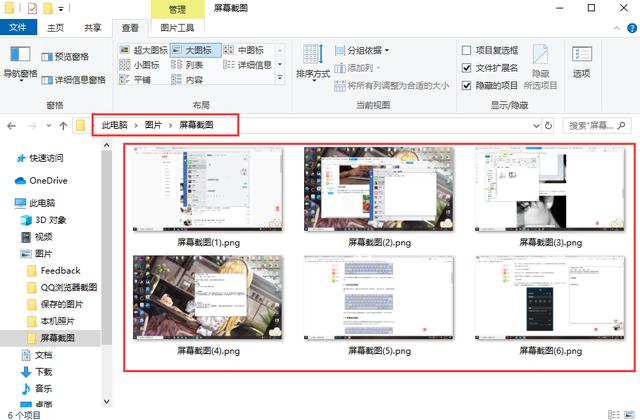Viewport: 640px width, 420px height.
Task: Click 此电脑 in the address breadcrumb
Action: click(115, 125)
